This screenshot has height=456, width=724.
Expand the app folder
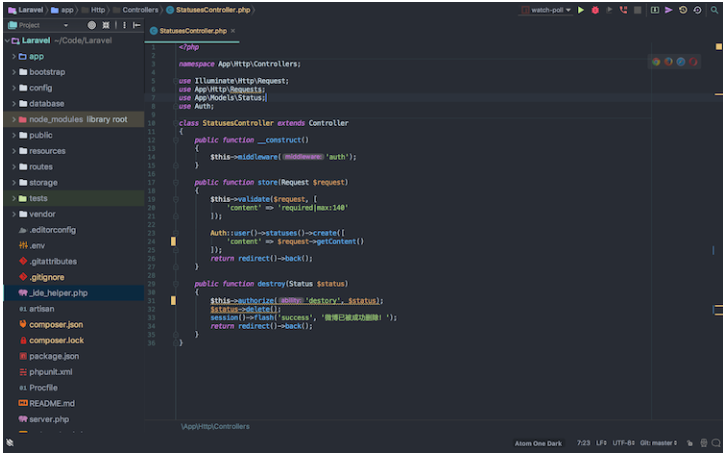14,56
